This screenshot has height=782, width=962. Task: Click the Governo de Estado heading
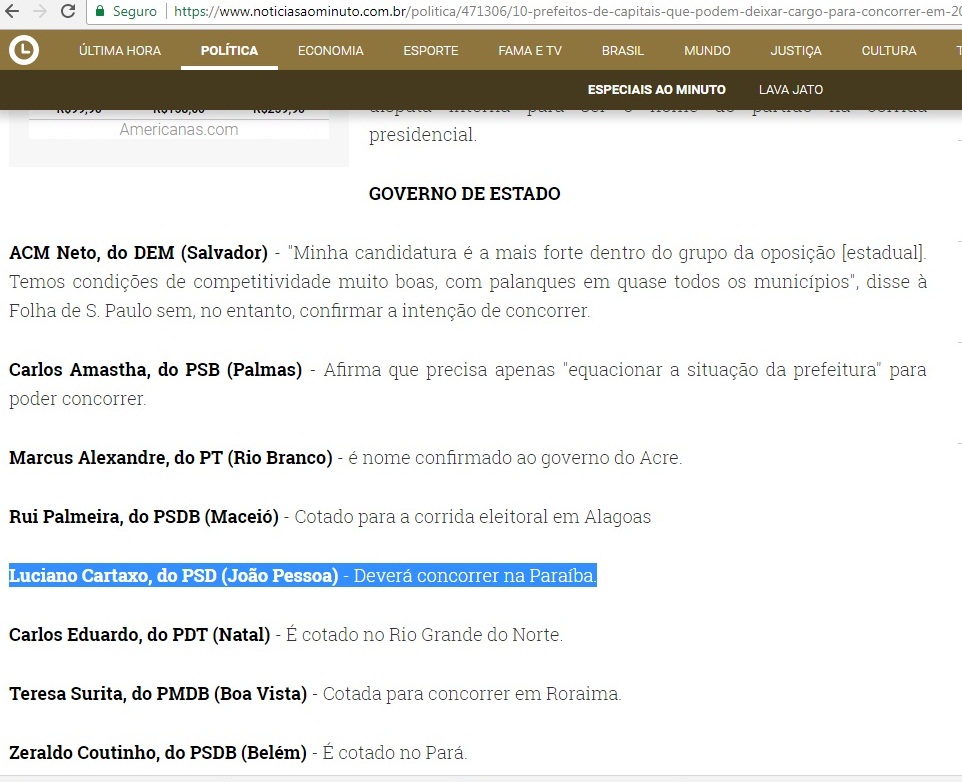(464, 194)
